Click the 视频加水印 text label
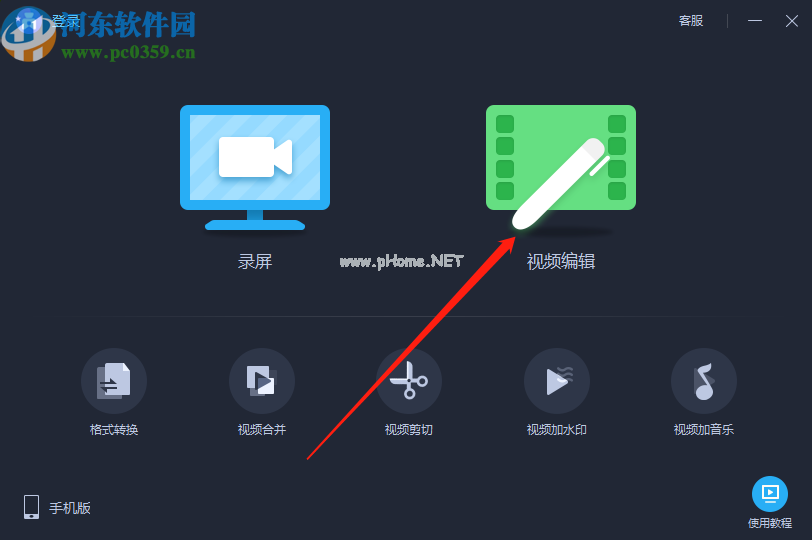Viewport: 812px width, 540px height. (557, 430)
